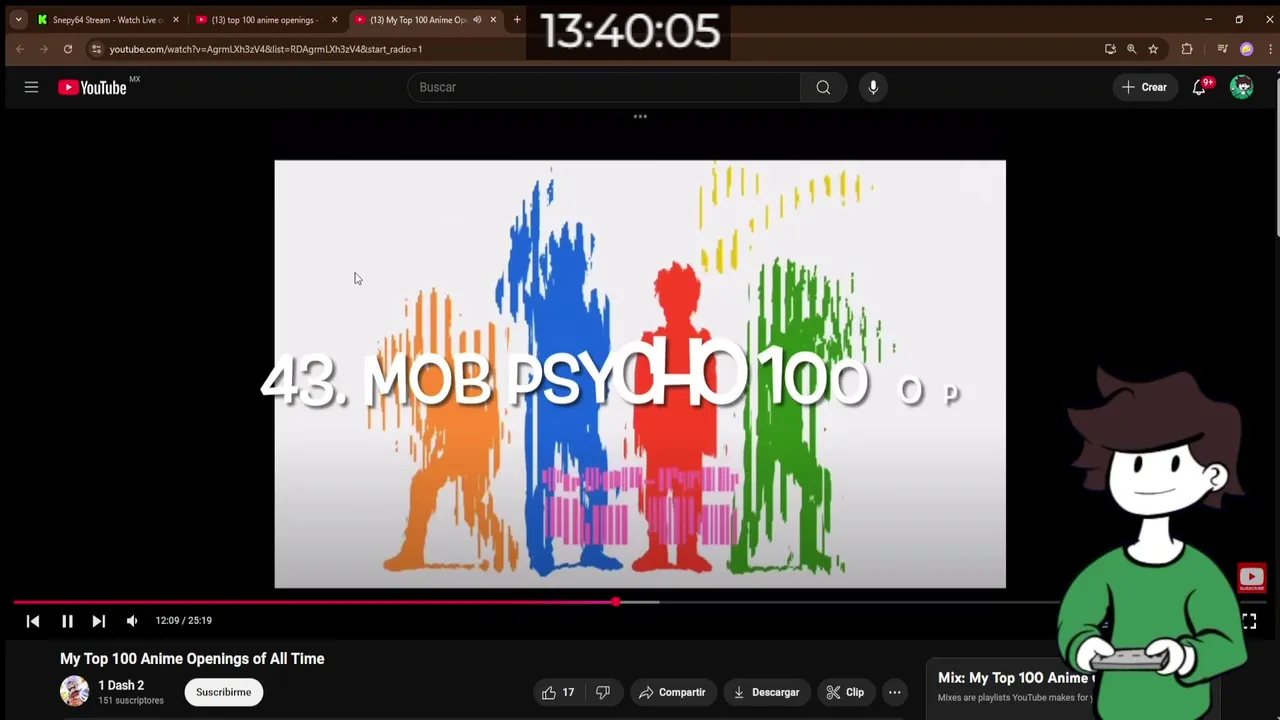Click the YouTube subscribe watermark icon

click(x=1252, y=578)
